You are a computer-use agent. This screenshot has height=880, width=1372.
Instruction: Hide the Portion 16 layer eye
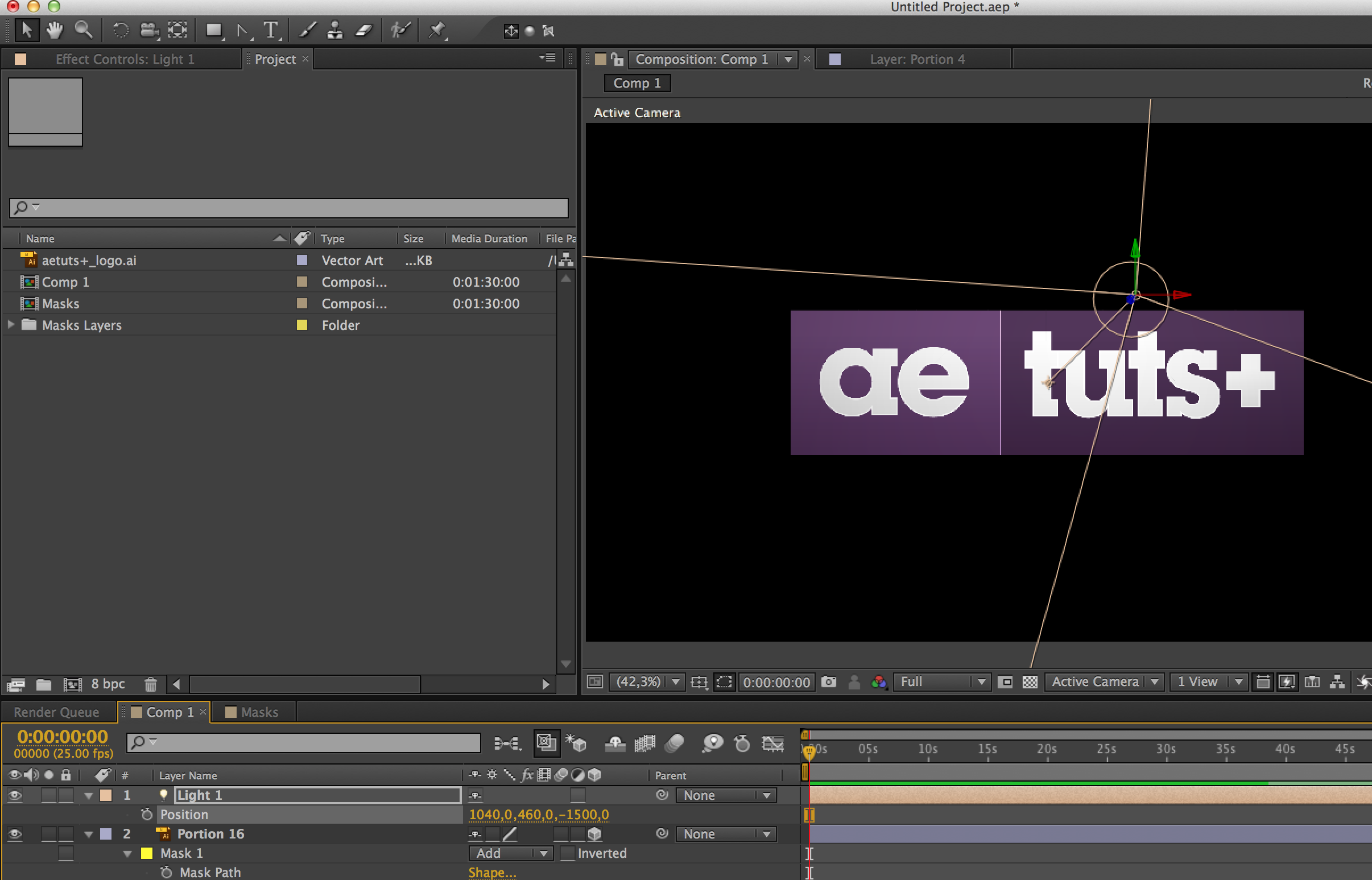[15, 834]
